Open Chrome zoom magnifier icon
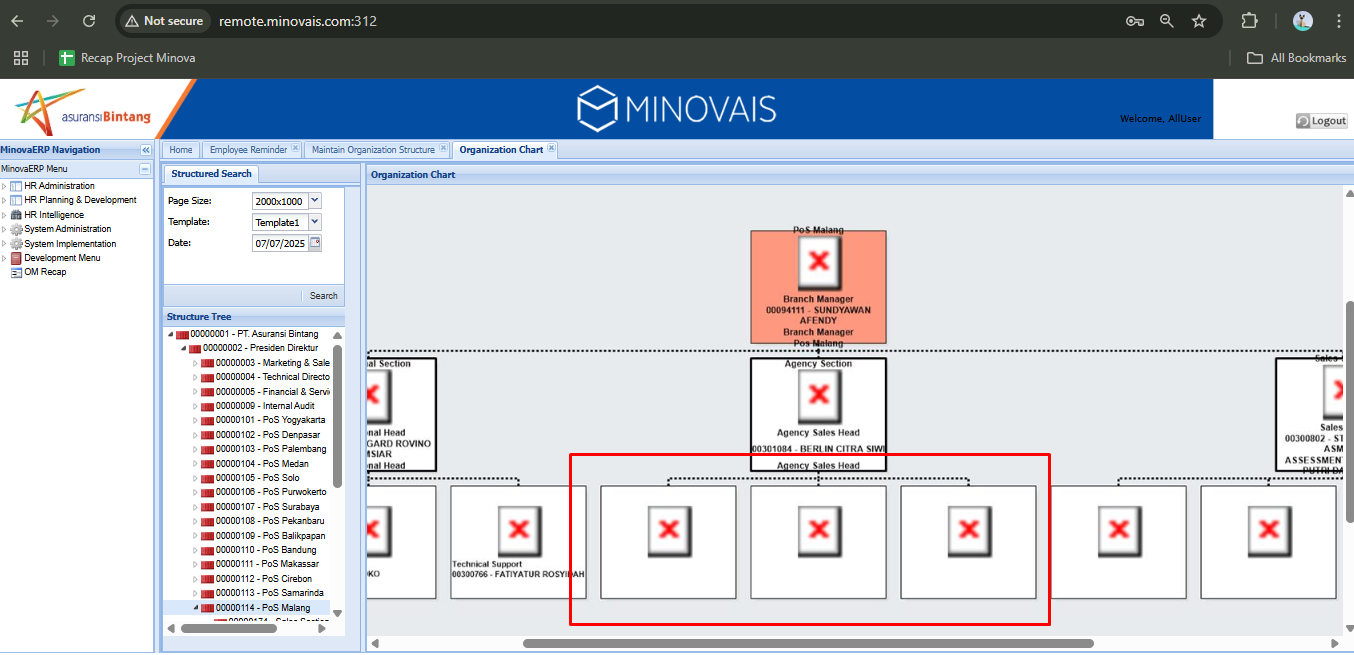Screen dimensions: 1354x655 (x=1167, y=21)
